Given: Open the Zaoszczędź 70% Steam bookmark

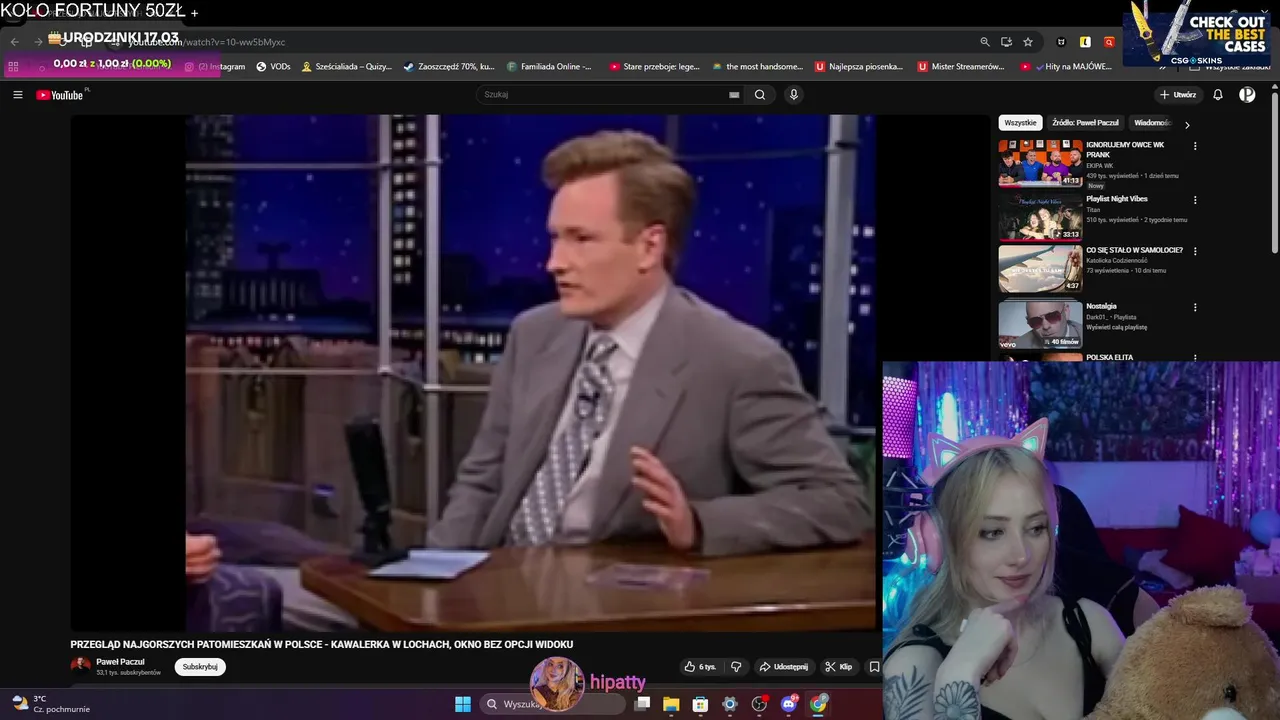Looking at the screenshot, I should click(x=449, y=67).
